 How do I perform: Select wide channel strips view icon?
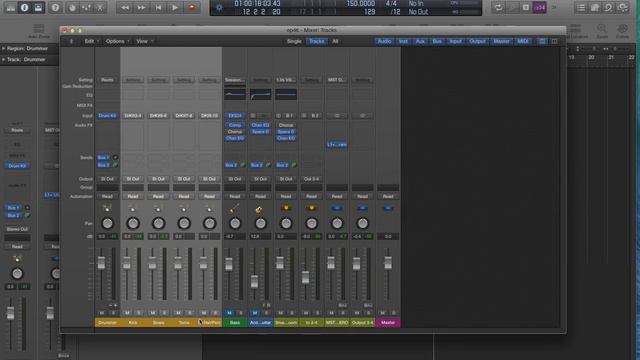click(x=554, y=41)
